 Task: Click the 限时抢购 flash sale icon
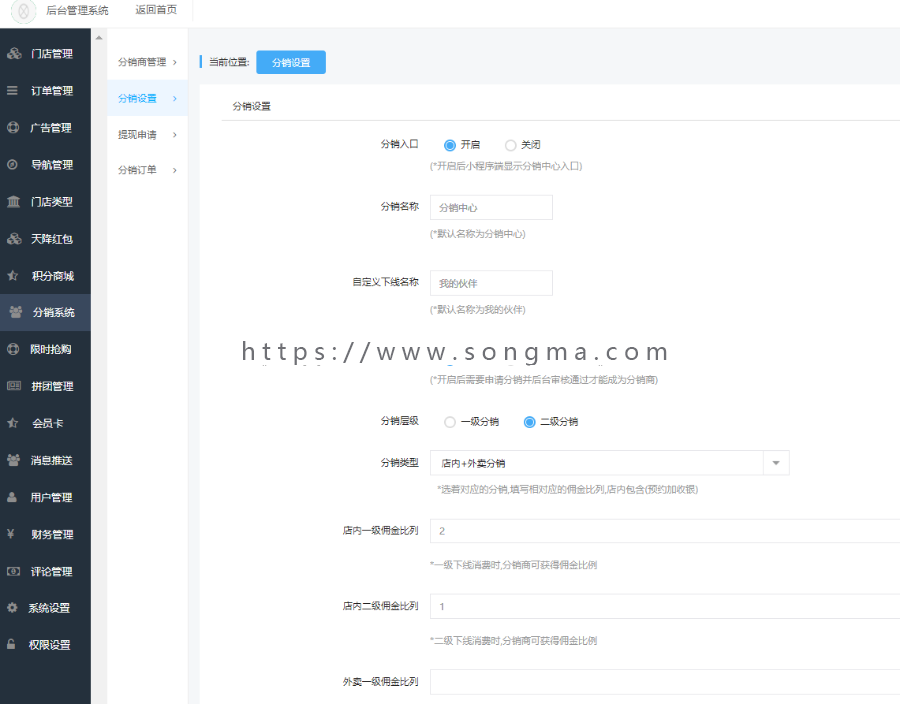(12, 348)
